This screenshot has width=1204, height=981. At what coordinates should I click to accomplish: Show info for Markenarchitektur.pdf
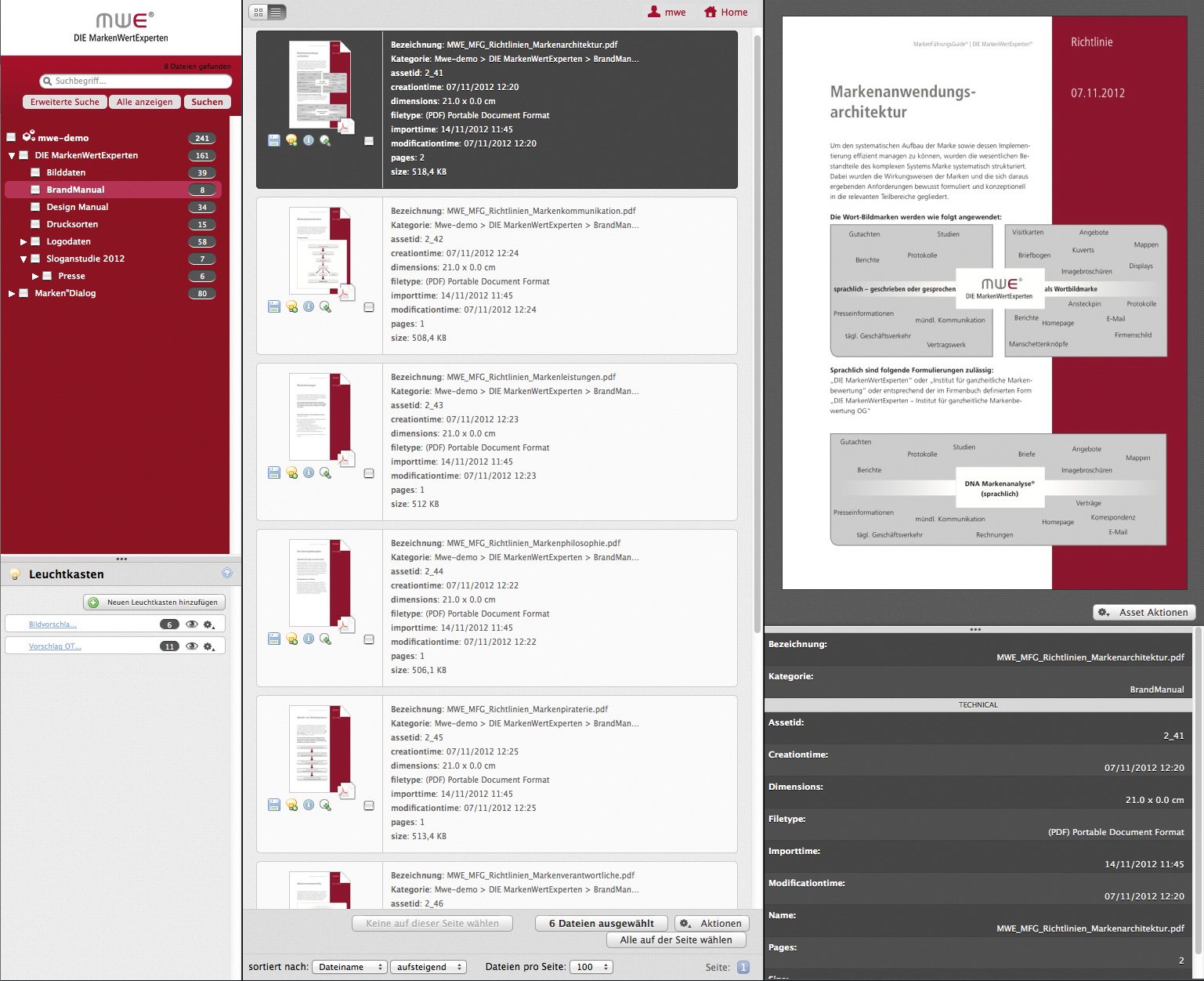[x=309, y=140]
